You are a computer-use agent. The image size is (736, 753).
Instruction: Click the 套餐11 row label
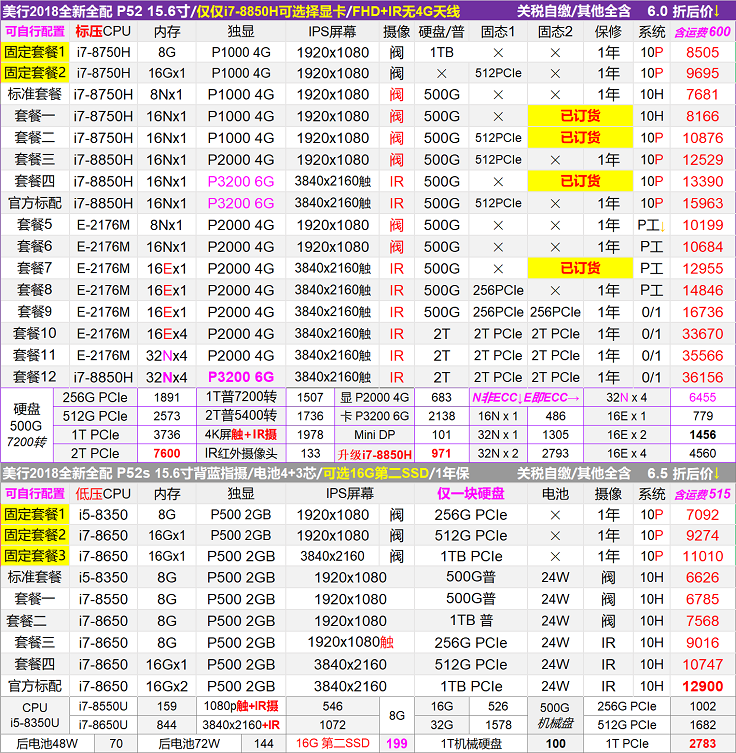click(35, 356)
